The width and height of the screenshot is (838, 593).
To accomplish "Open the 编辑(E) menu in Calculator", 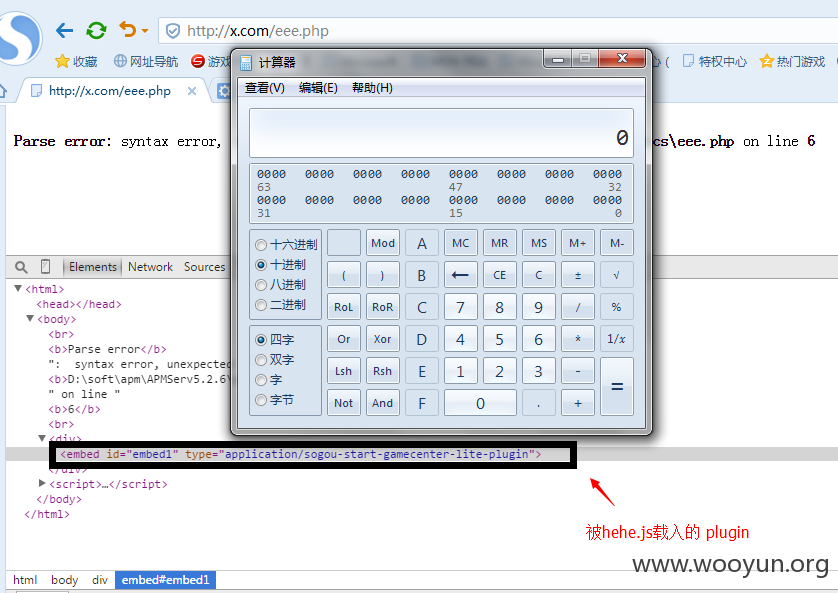I will (x=318, y=88).
